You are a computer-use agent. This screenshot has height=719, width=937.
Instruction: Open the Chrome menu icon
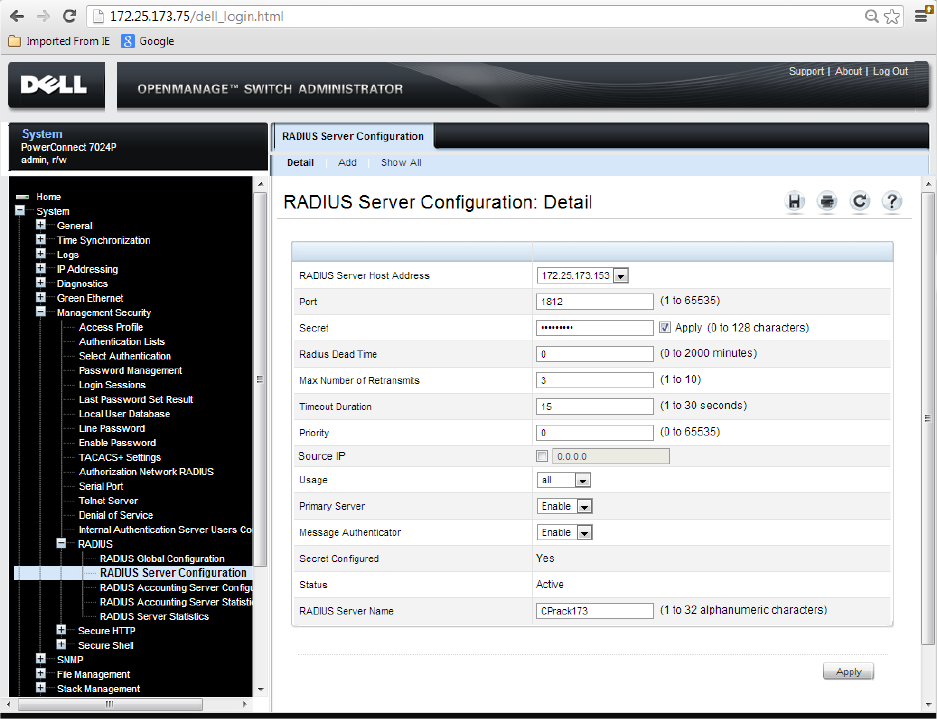pos(922,16)
